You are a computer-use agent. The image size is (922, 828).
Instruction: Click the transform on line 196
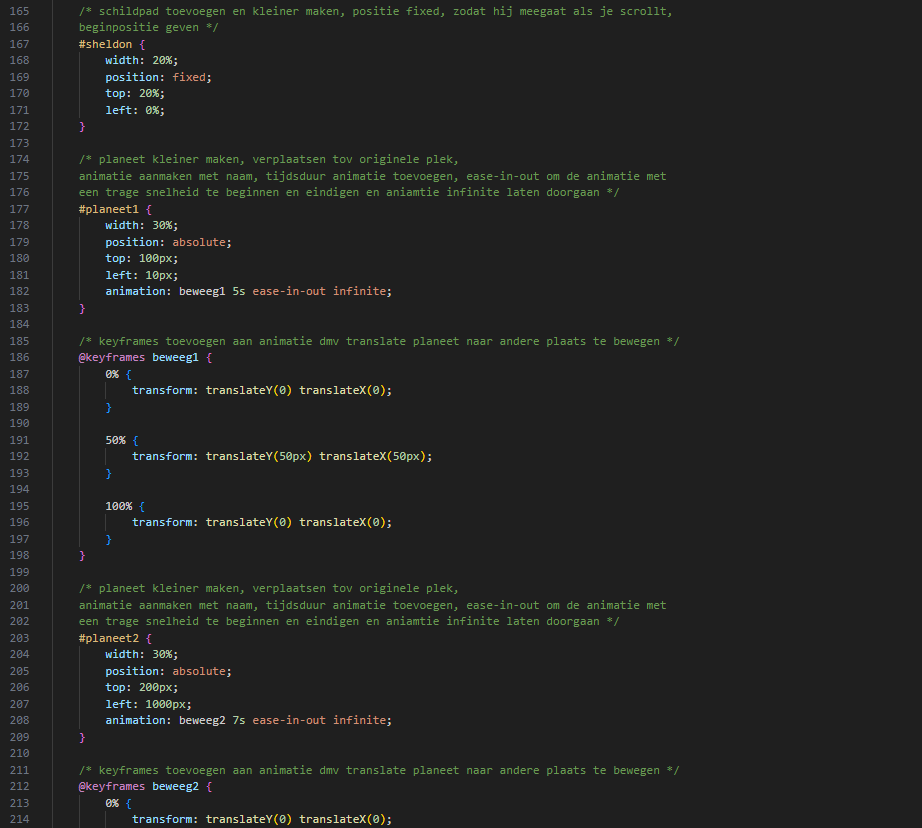(262, 523)
